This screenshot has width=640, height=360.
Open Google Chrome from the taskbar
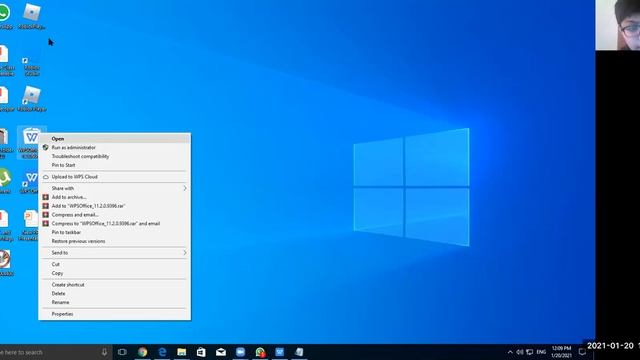click(142, 352)
